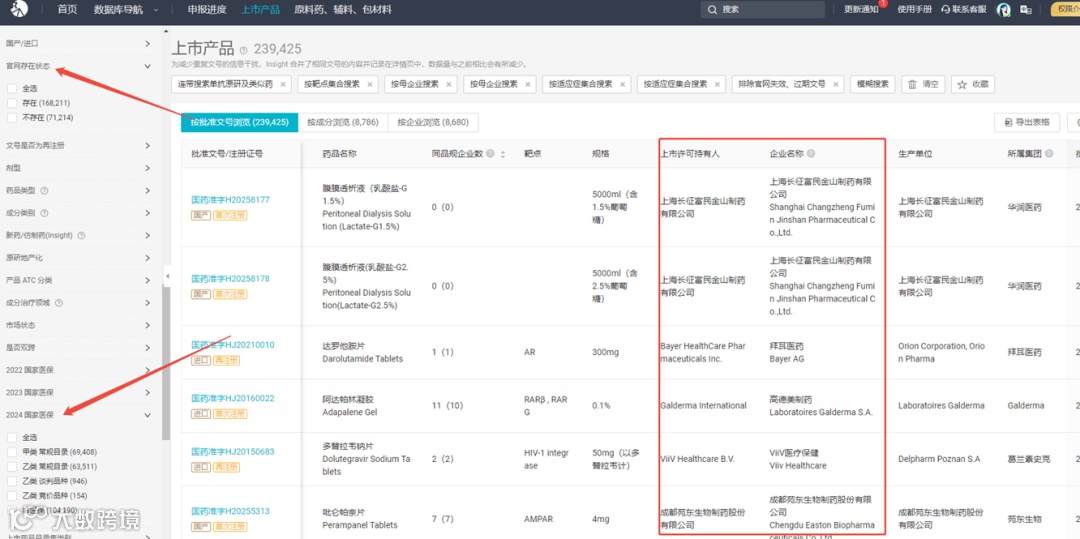Click the 模糊搜索 button
Screen dimensions: 1080x539
873,84
